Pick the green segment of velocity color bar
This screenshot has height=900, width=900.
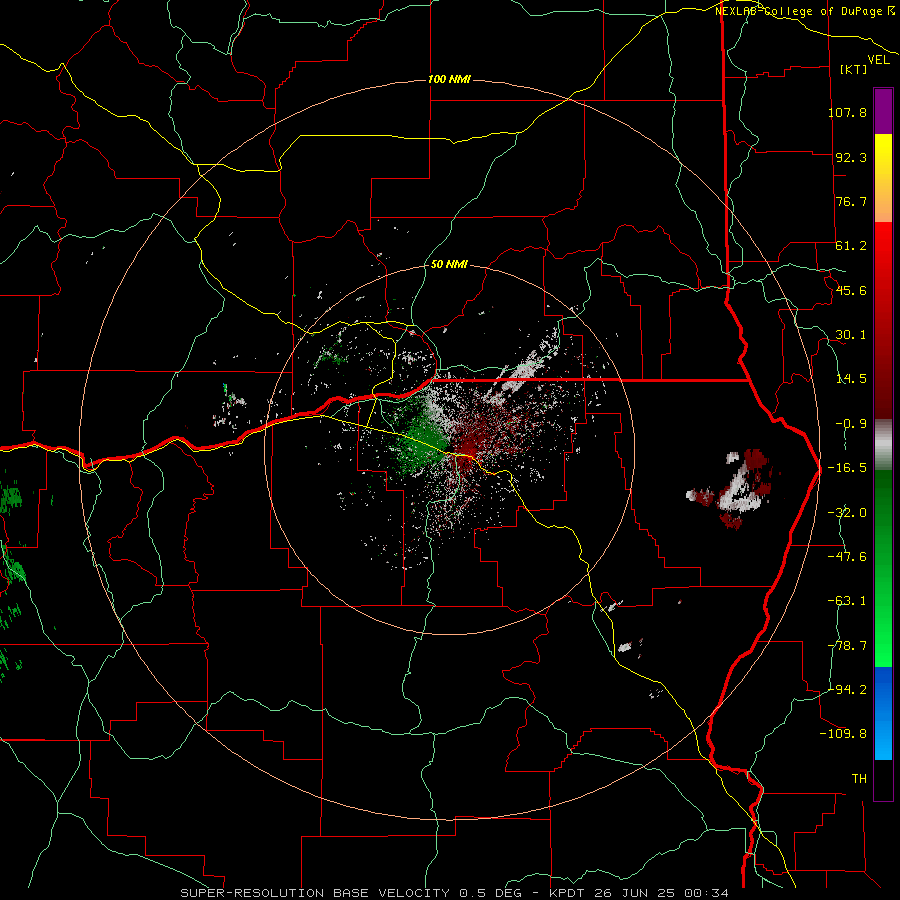click(883, 568)
